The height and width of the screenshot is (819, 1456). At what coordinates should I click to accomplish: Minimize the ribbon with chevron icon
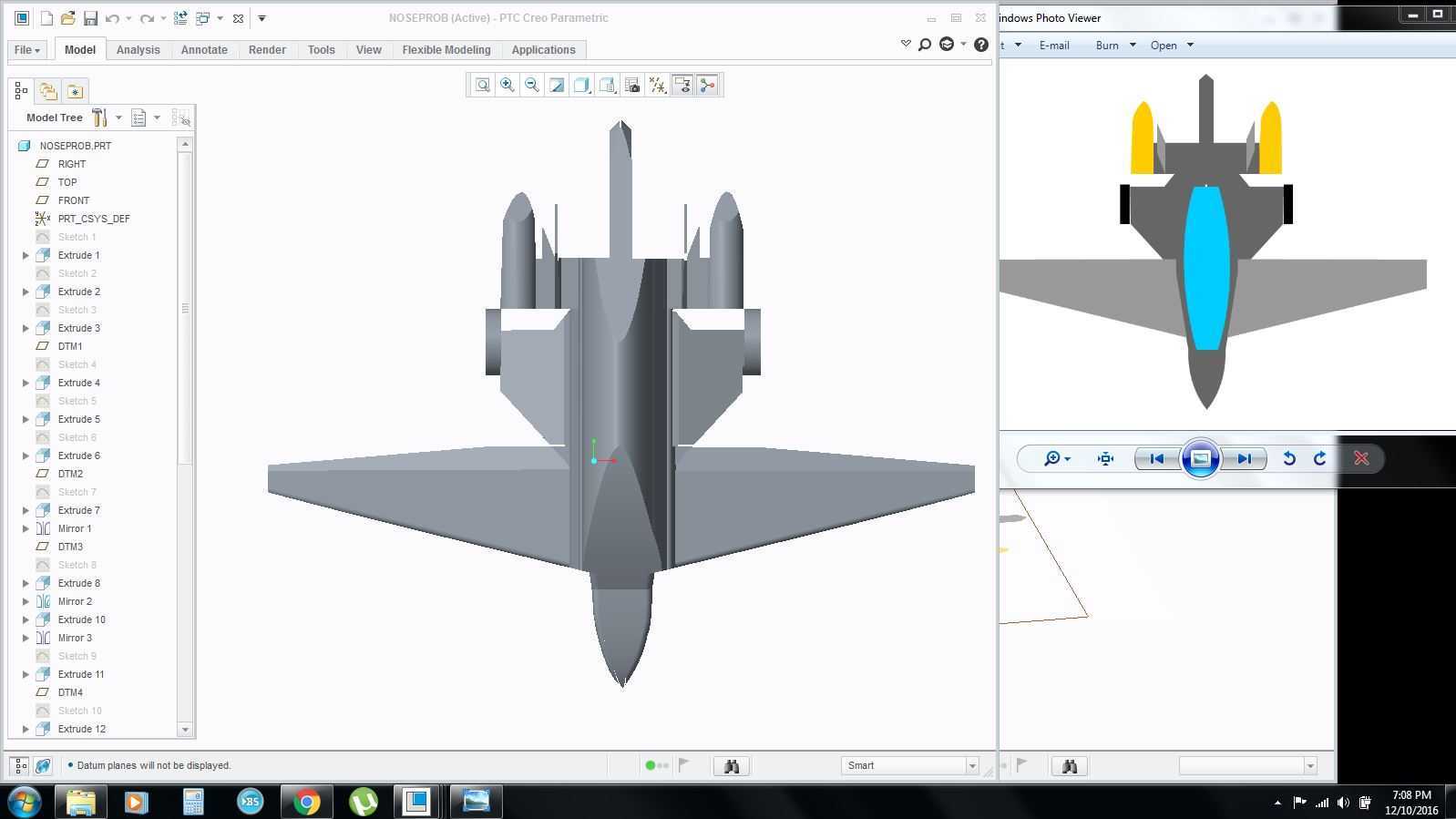point(906,43)
